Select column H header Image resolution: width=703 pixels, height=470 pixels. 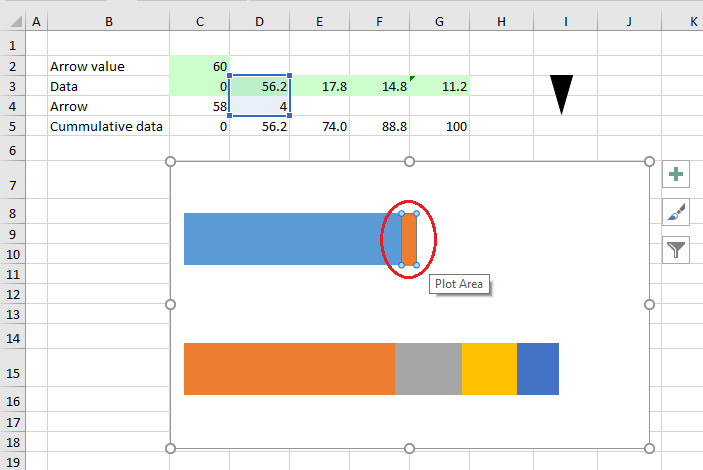501,21
